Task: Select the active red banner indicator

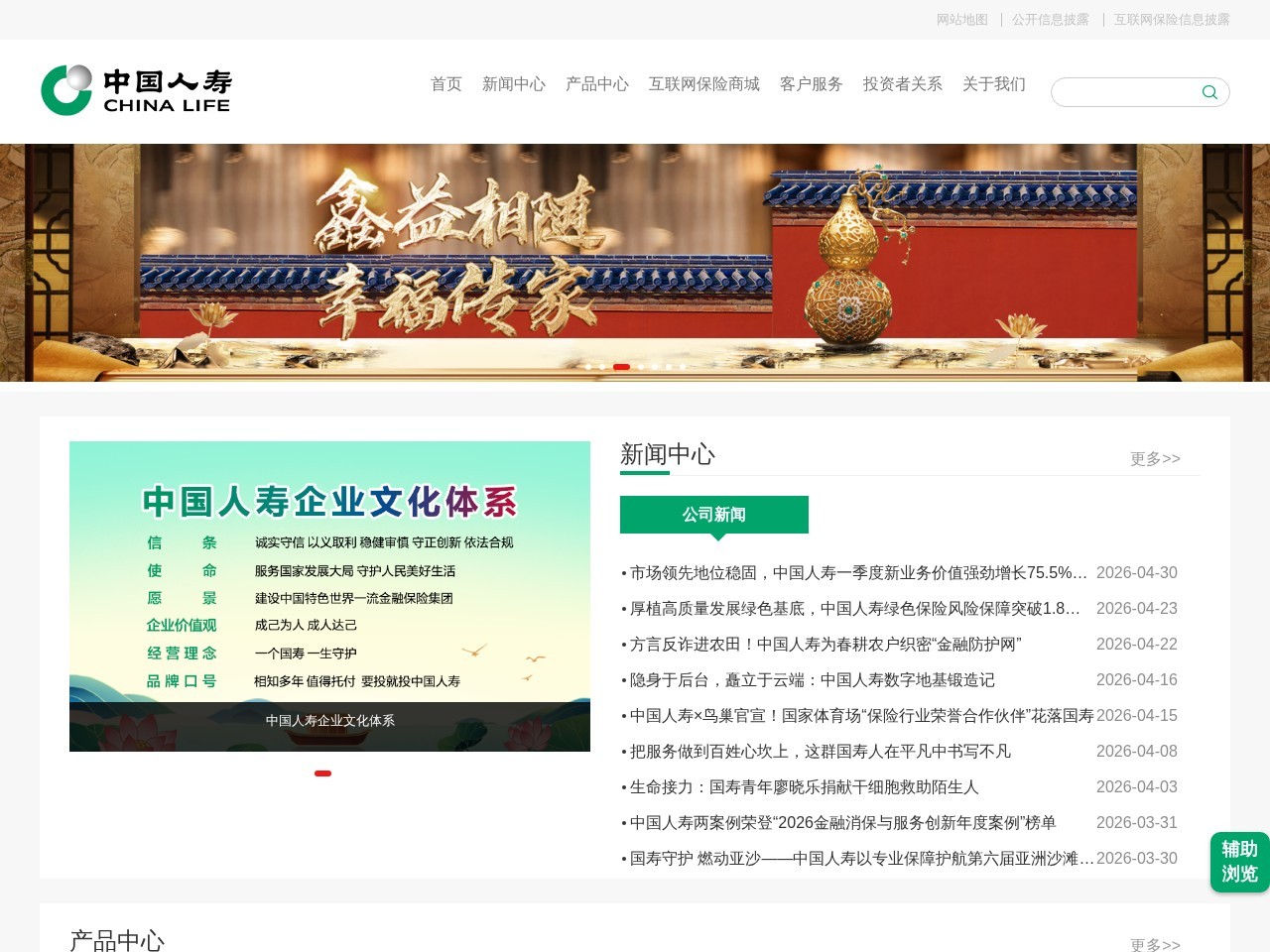Action: tap(621, 367)
